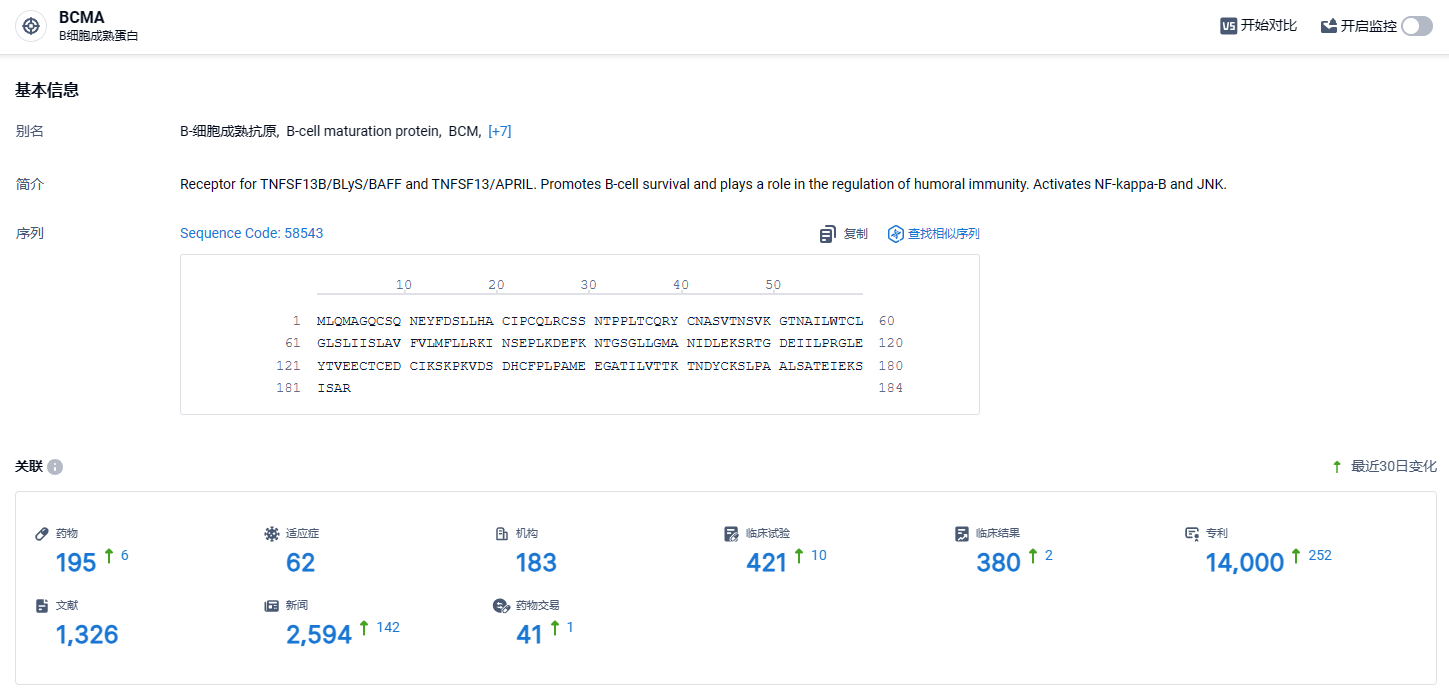Click the 开始对比 button
Image resolution: width=1449 pixels, height=692 pixels.
tap(1259, 26)
